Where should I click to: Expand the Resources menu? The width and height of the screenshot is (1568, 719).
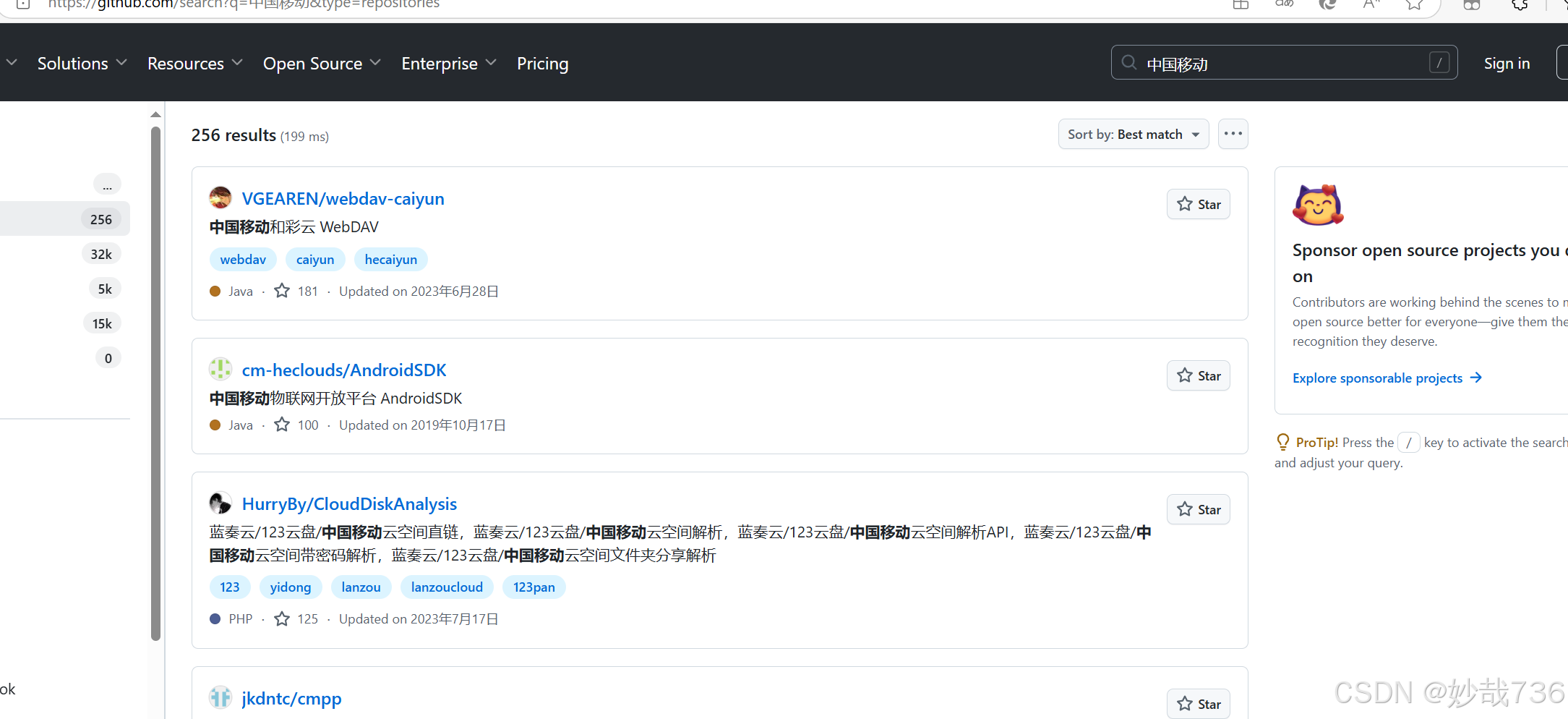[195, 64]
